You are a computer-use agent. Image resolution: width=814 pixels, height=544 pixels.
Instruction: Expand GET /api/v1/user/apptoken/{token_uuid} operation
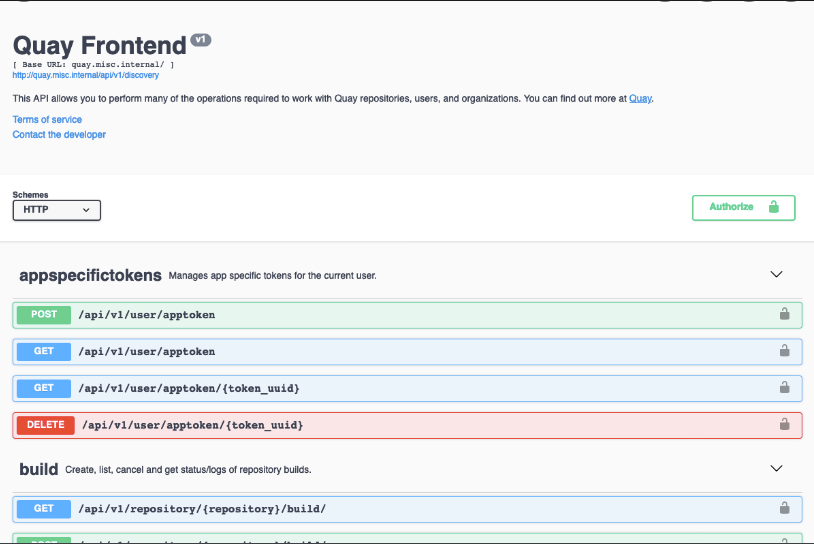pyautogui.click(x=407, y=389)
